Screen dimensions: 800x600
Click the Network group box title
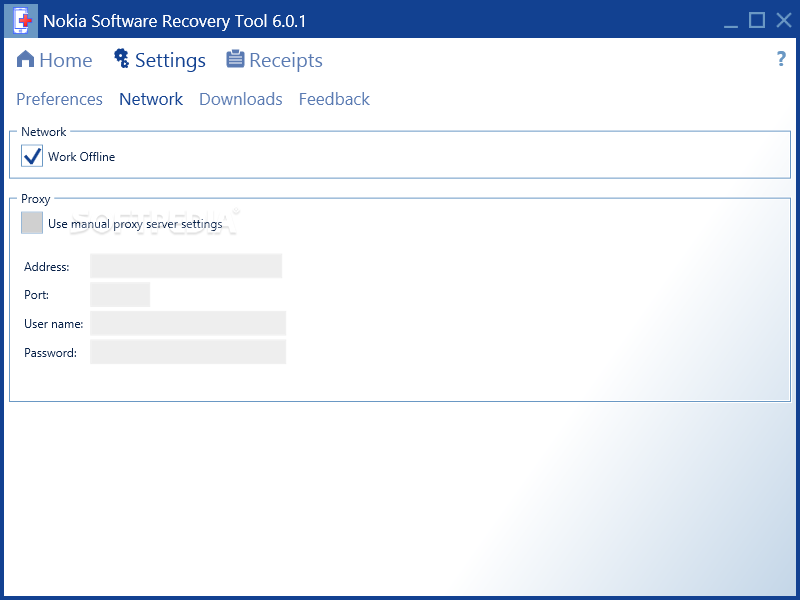(44, 132)
